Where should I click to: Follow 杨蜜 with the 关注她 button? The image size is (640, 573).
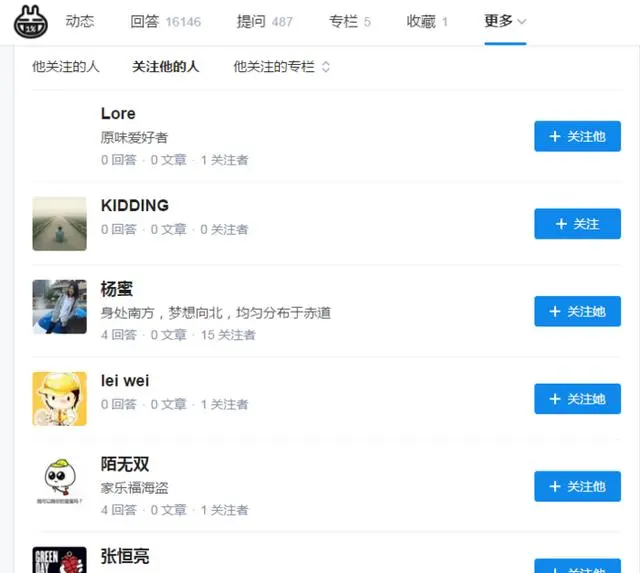(578, 311)
